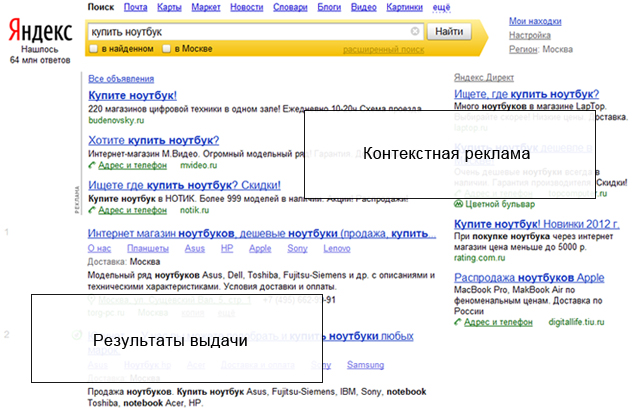Screen dimensions: 635x410
Task: Click the digitallife.tiu.ru green URL
Action: (576, 322)
